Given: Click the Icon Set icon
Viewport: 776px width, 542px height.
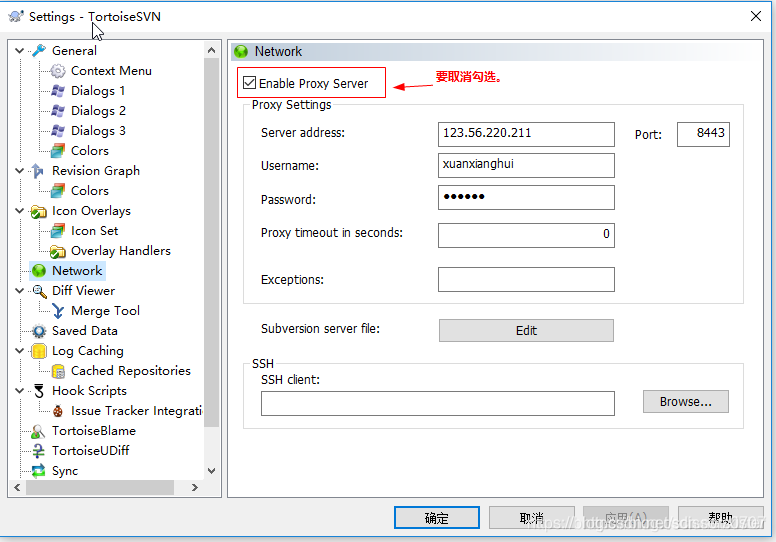Looking at the screenshot, I should pos(58,231).
